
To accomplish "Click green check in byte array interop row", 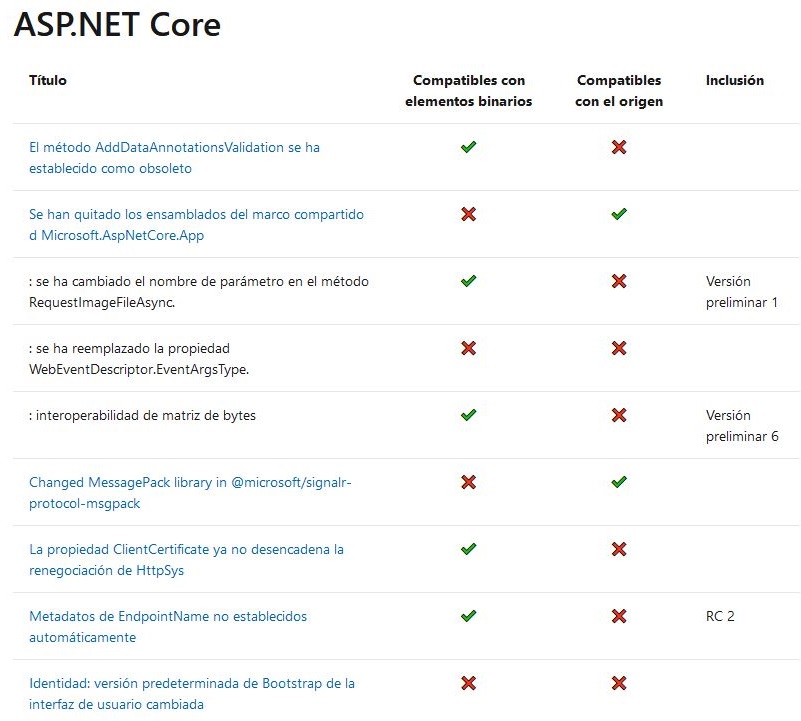I will pos(468,415).
